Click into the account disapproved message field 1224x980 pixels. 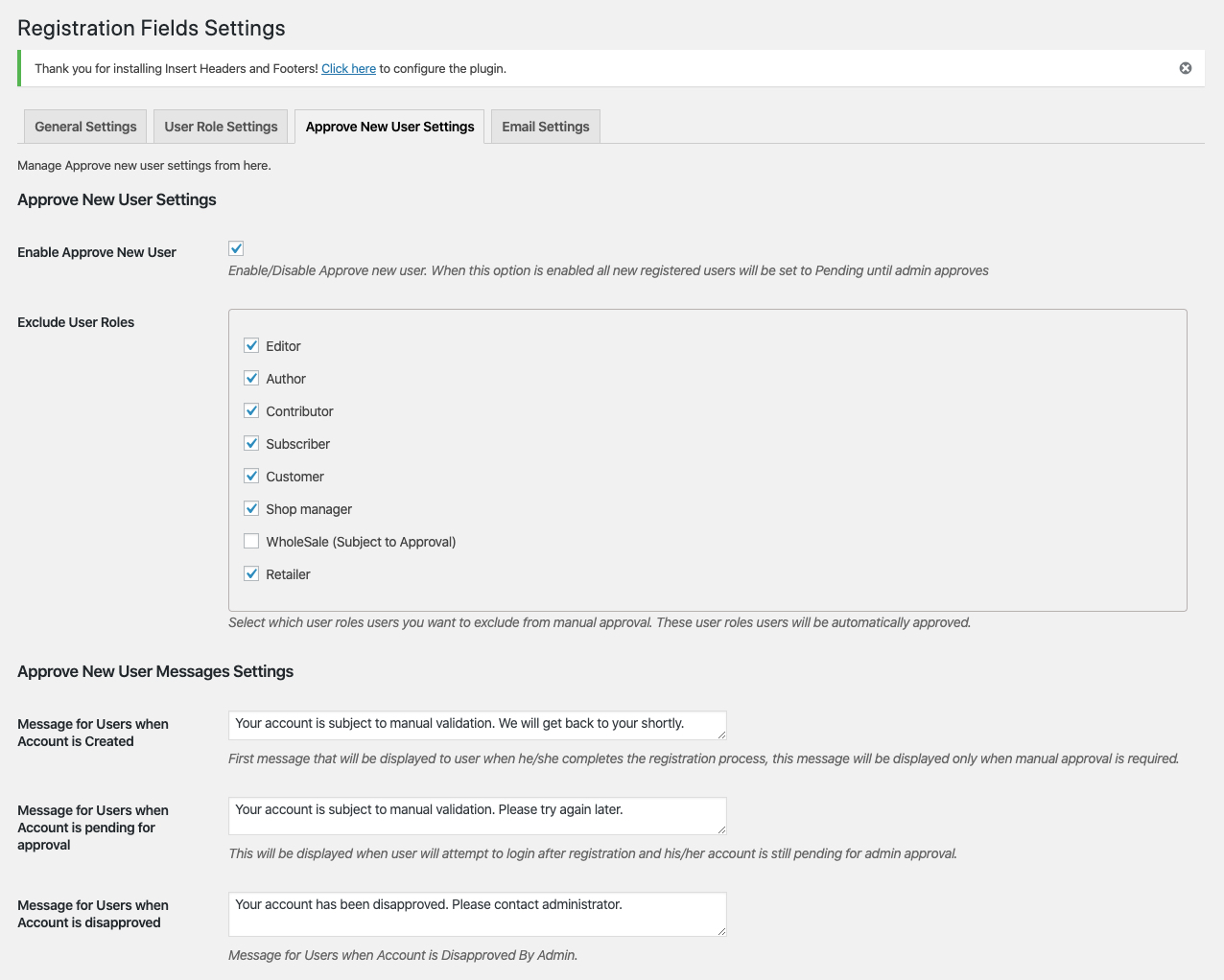[x=478, y=914]
